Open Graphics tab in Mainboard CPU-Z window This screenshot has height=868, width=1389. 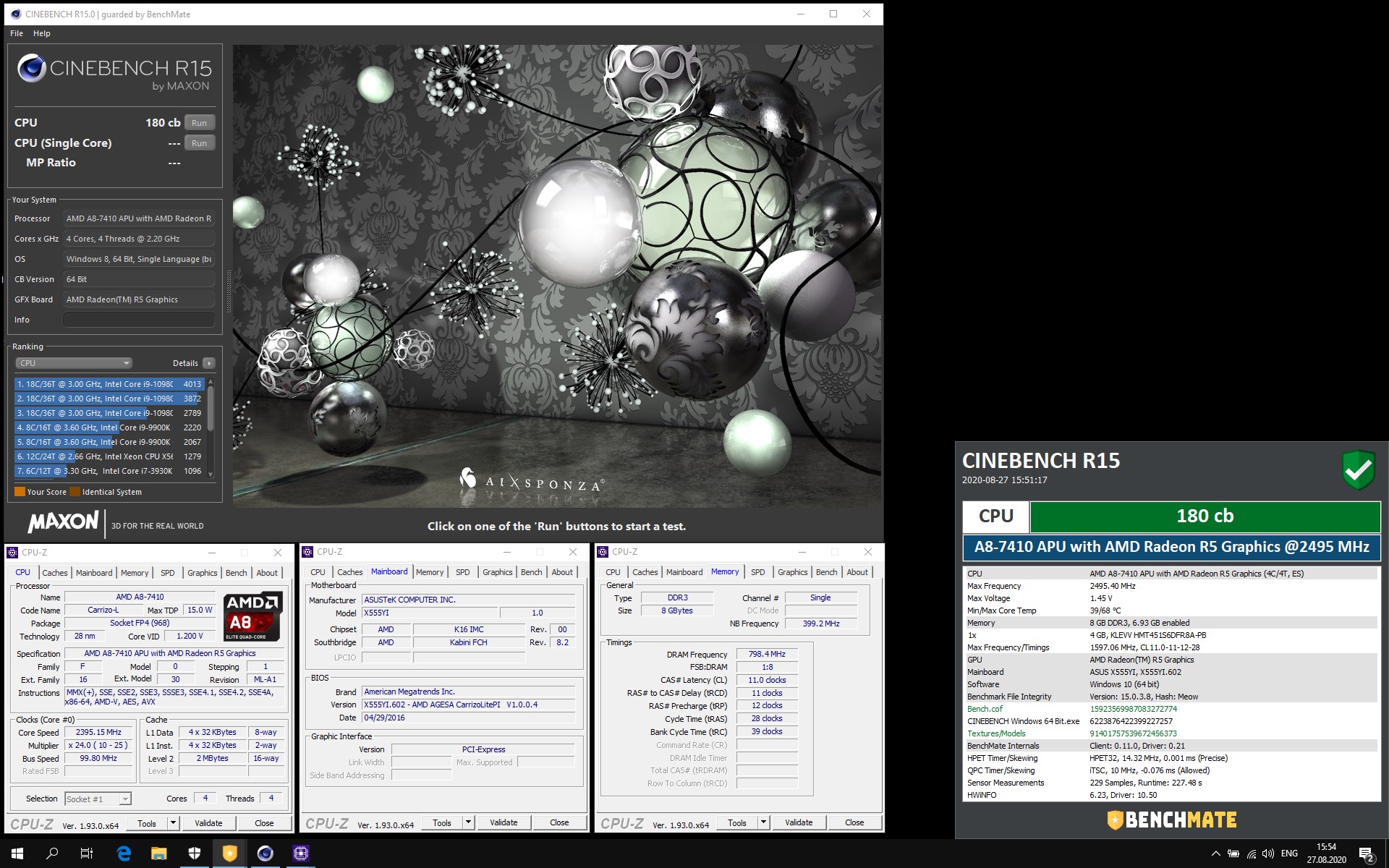[x=498, y=572]
